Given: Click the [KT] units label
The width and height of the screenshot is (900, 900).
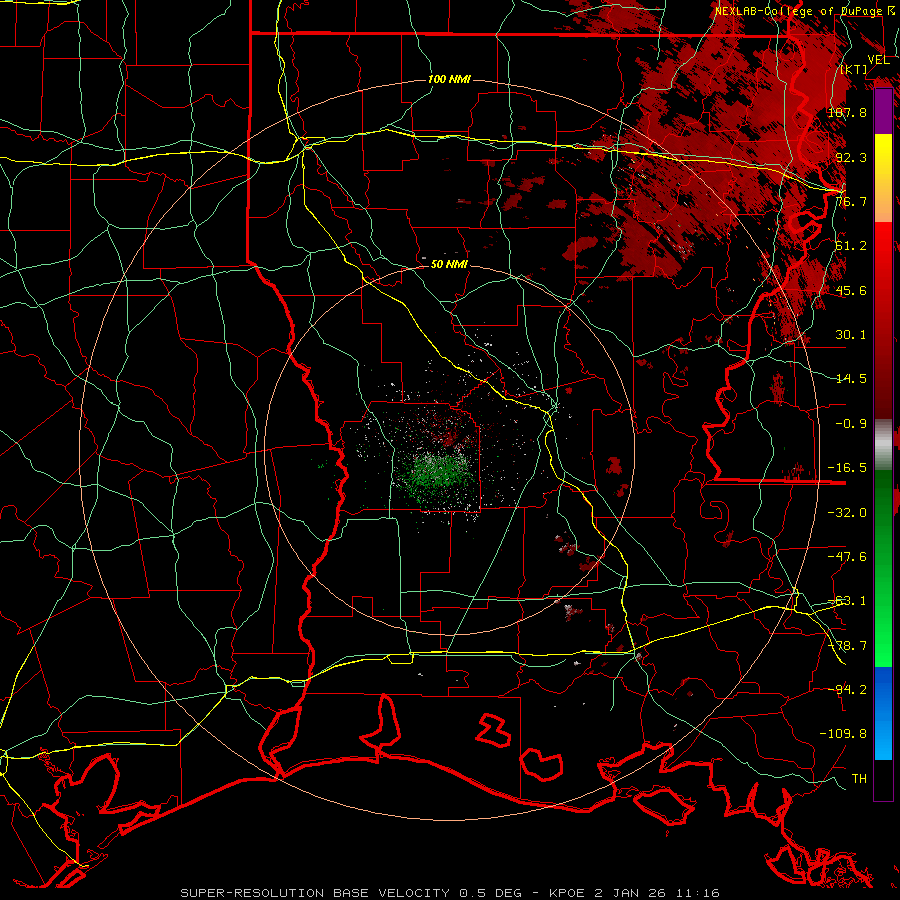Looking at the screenshot, I should pyautogui.click(x=854, y=69).
